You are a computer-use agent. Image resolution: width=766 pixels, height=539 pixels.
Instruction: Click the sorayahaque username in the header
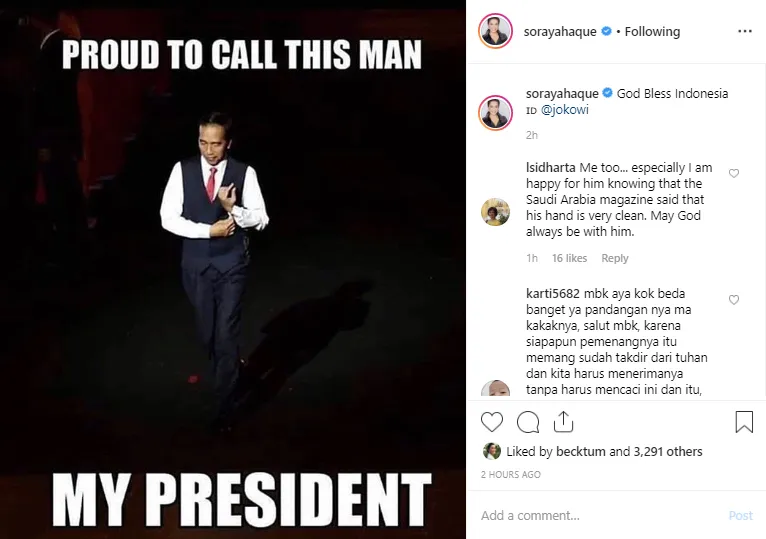(560, 32)
